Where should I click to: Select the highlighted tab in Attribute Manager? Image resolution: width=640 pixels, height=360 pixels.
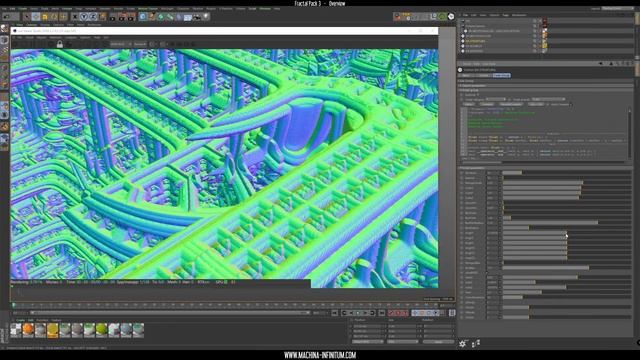[501, 76]
